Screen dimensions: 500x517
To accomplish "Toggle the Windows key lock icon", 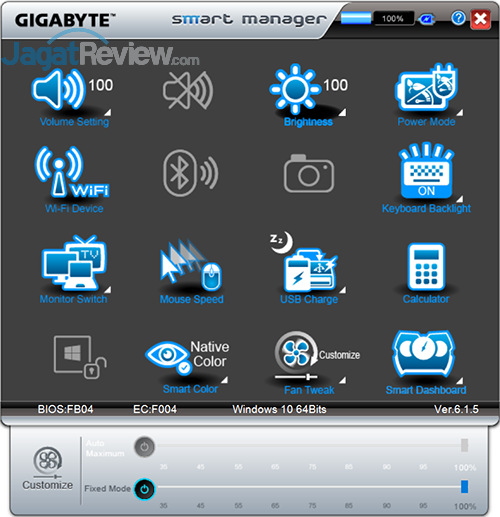I will [x=80, y=357].
